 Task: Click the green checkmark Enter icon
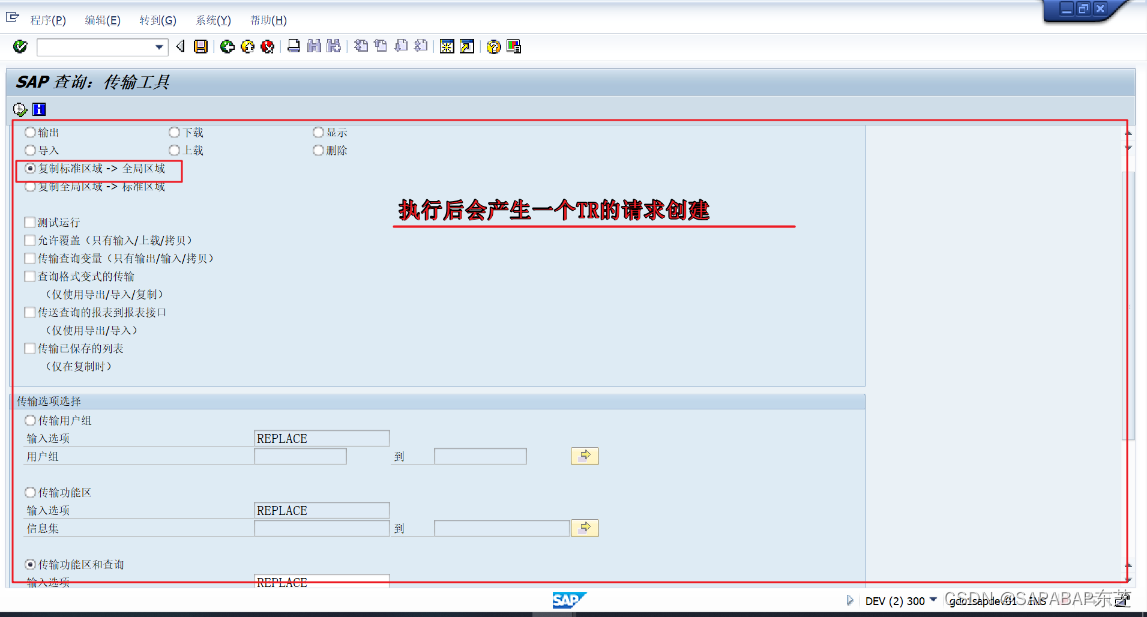click(20, 47)
